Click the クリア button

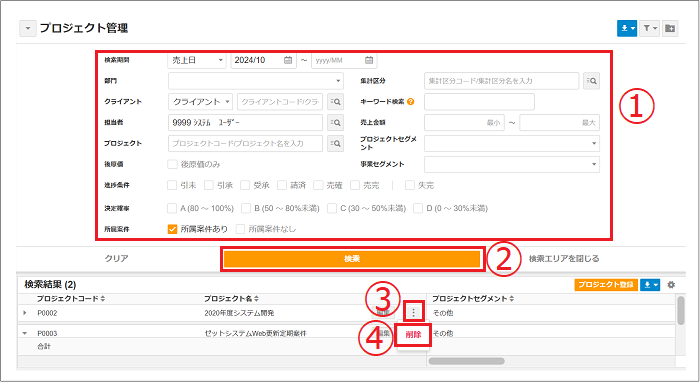117,258
